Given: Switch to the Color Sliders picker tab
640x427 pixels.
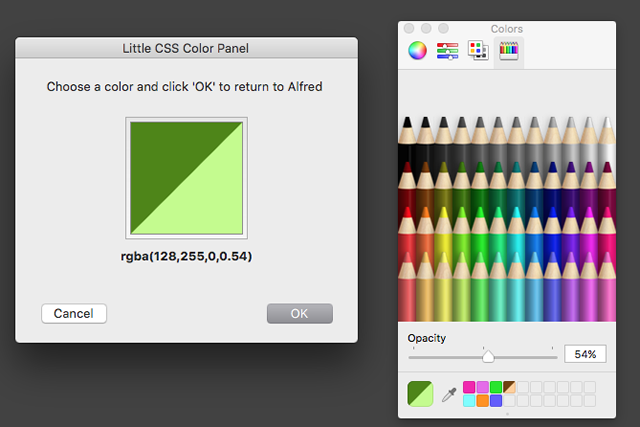Looking at the screenshot, I should click(x=447, y=49).
